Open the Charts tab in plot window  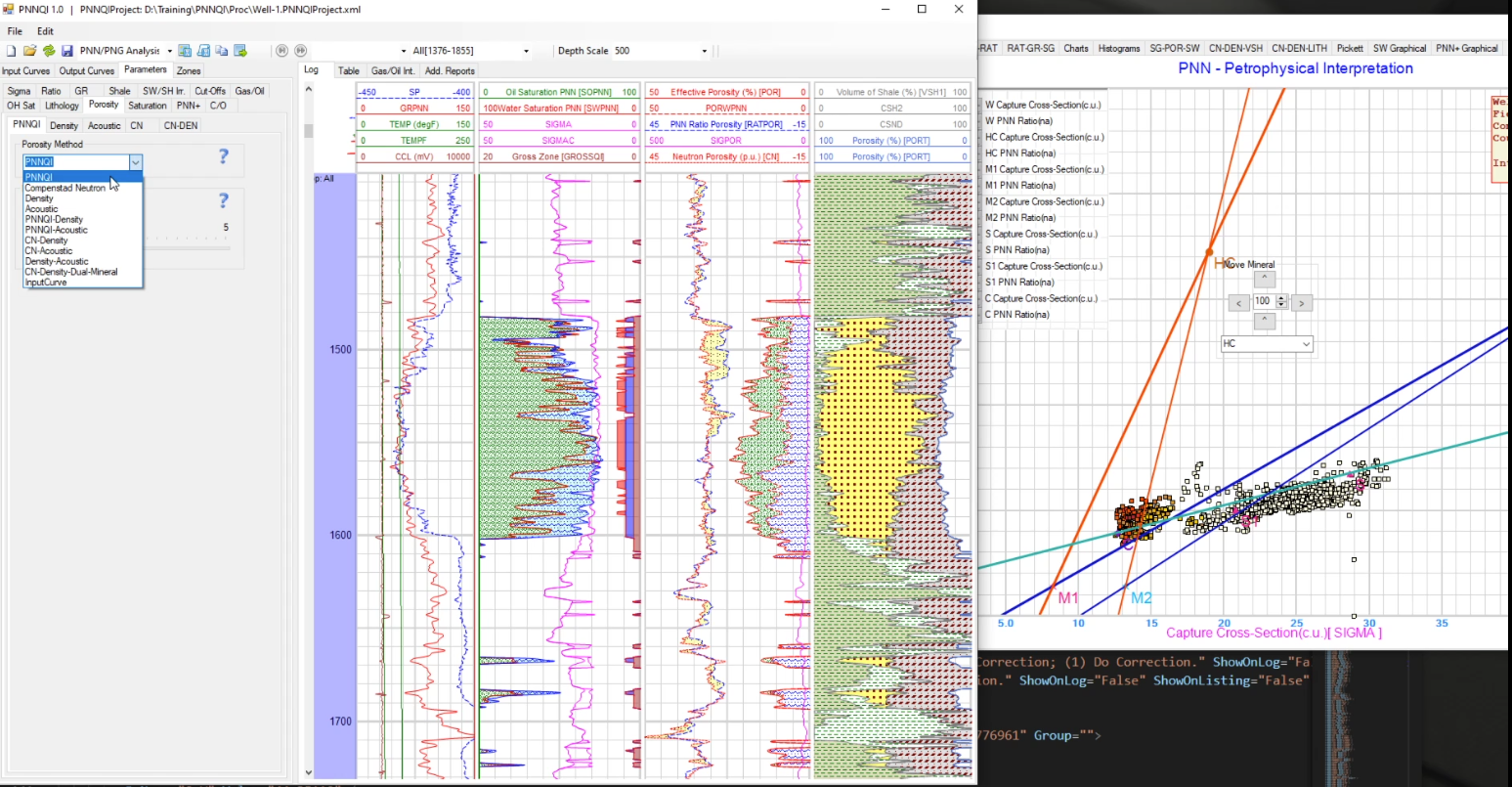[1076, 48]
